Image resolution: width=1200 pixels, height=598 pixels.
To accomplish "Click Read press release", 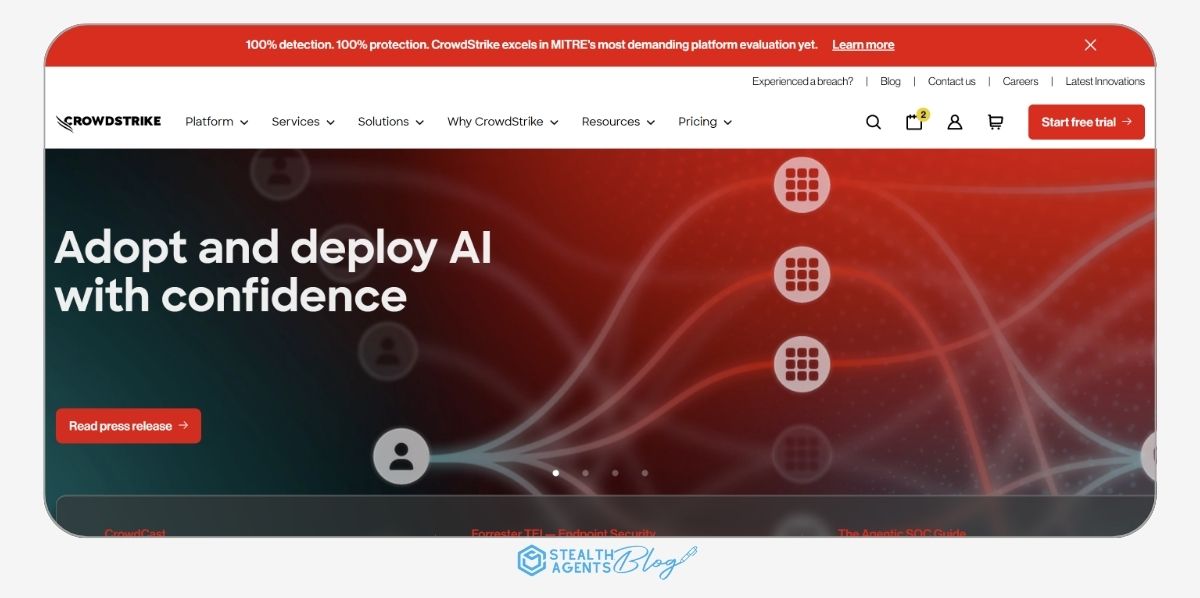I will pos(128,425).
